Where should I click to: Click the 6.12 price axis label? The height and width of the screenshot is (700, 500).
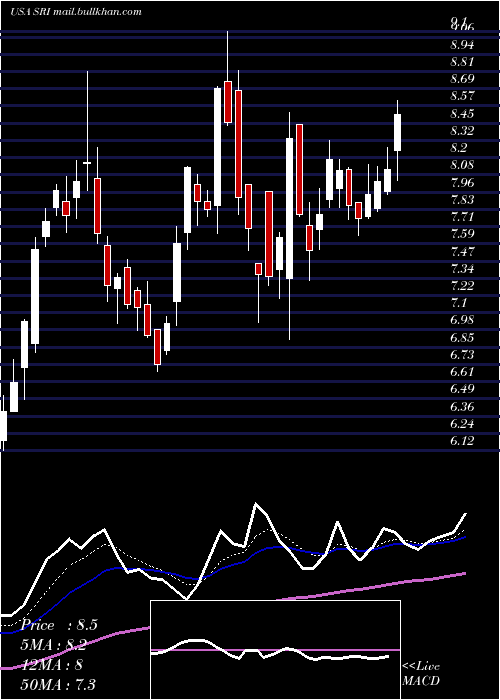point(462,441)
